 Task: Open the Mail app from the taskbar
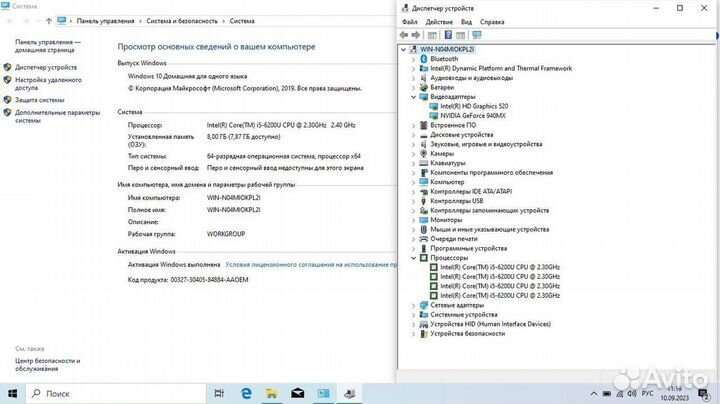(298, 393)
